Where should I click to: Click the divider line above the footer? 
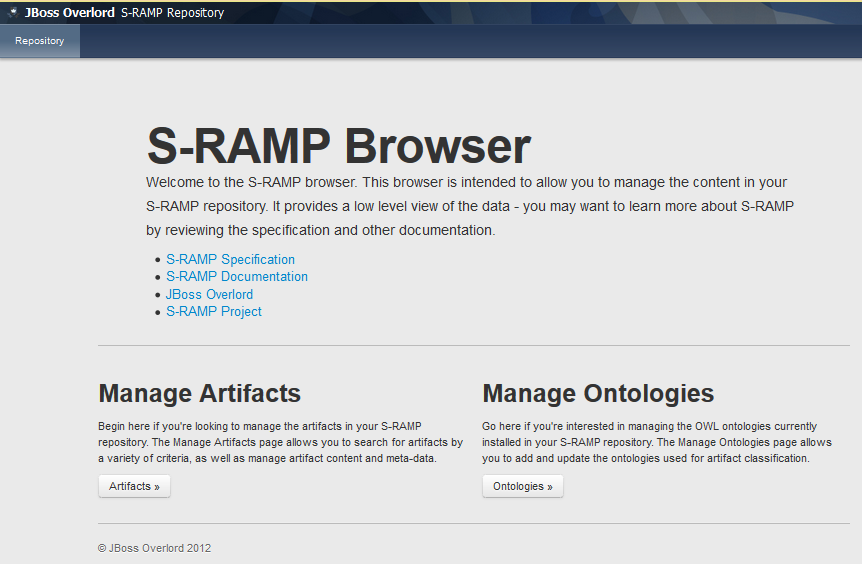click(473, 523)
